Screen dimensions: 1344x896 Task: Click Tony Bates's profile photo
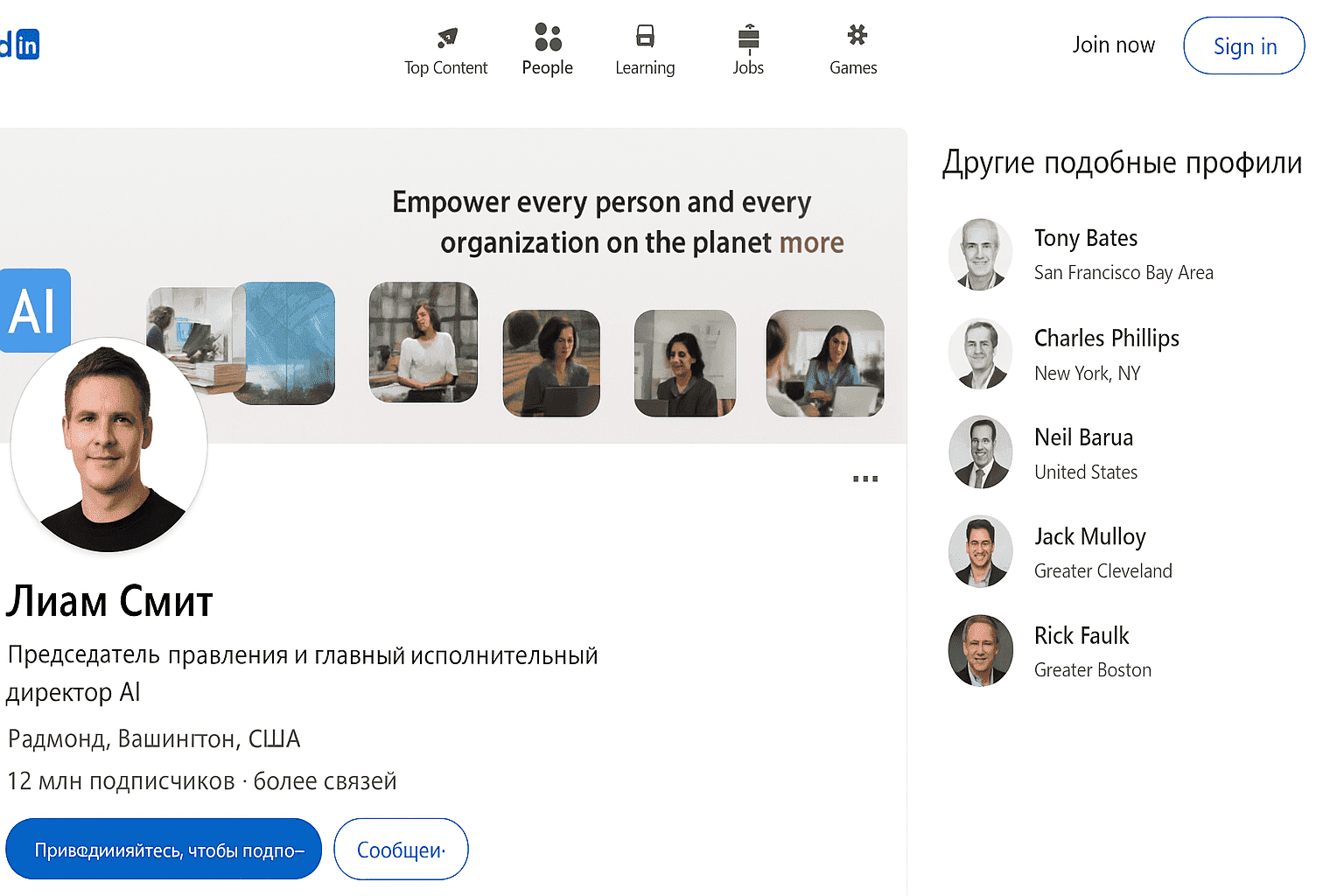(980, 254)
